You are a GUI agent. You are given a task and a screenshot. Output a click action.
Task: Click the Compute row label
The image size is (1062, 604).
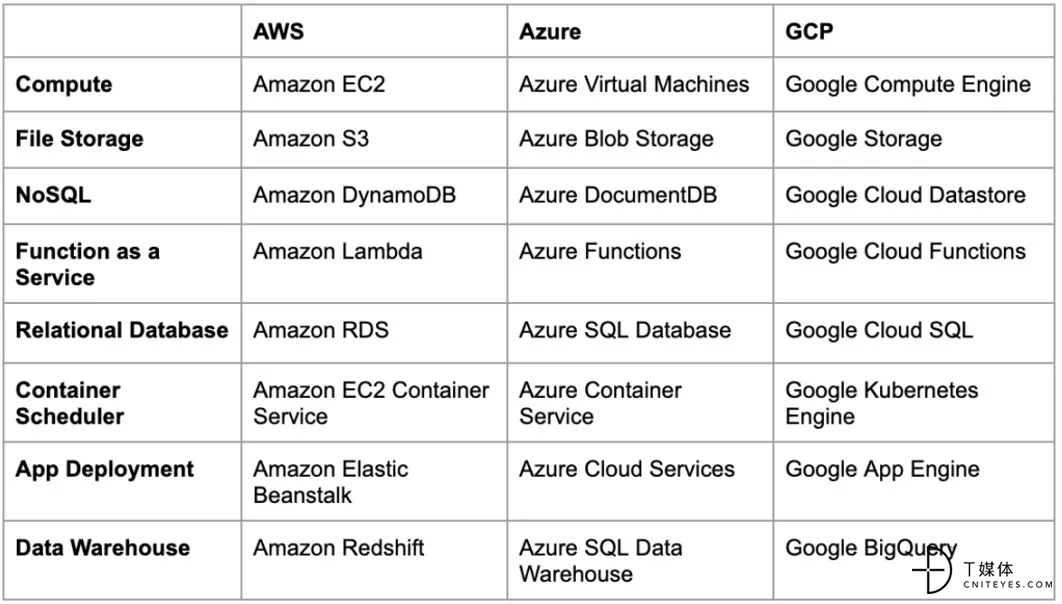123,85
